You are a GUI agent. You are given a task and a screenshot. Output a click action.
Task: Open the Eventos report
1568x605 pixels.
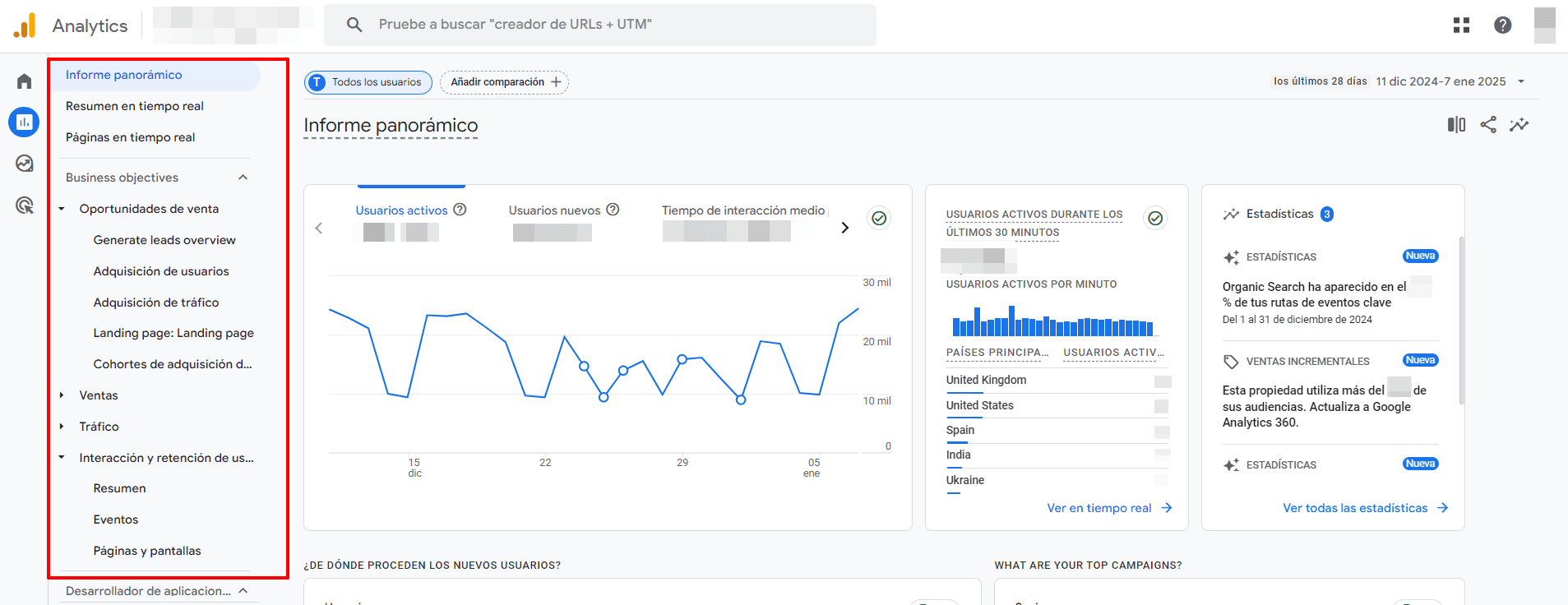(x=116, y=520)
